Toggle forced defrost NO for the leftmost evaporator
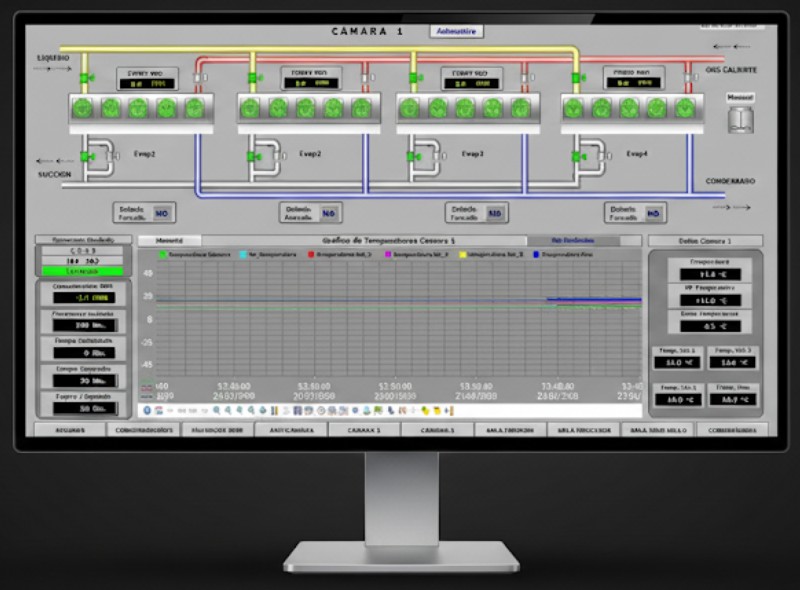This screenshot has height=590, width=800. (161, 213)
